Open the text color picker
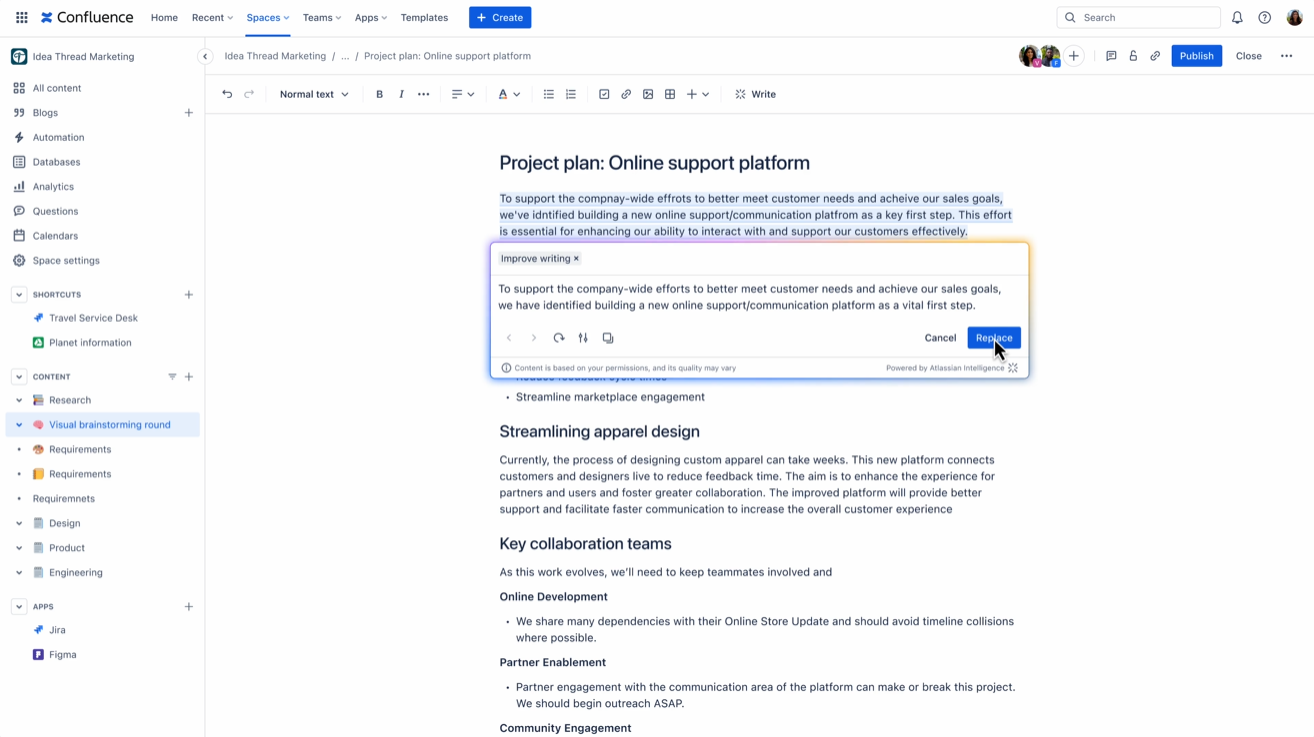This screenshot has height=737, width=1314. pyautogui.click(x=508, y=94)
